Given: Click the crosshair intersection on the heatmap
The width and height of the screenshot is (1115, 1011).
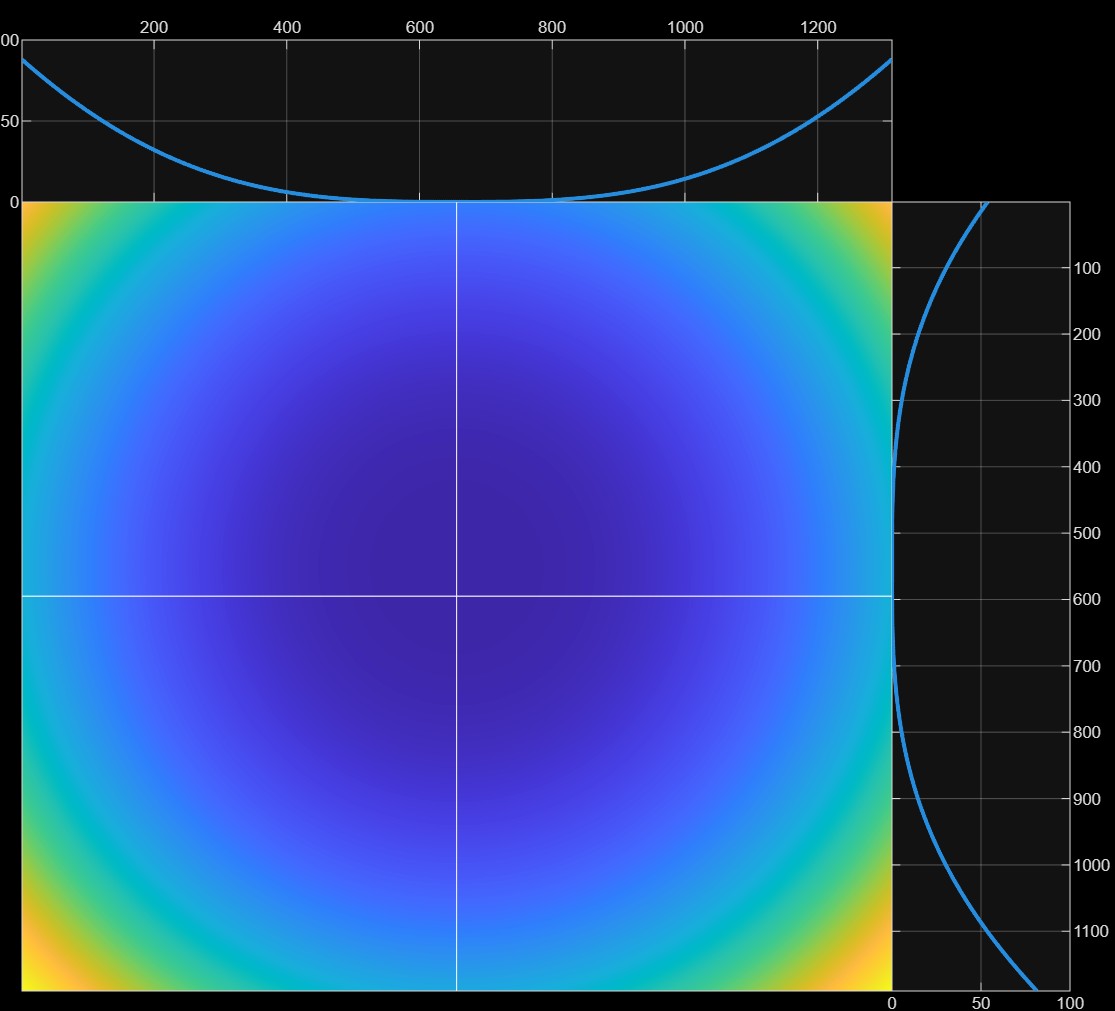Looking at the screenshot, I should (x=457, y=596).
